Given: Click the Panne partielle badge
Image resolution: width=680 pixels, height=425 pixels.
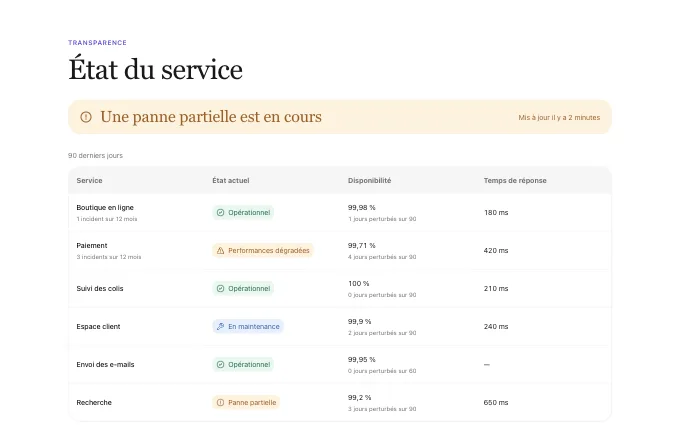Looking at the screenshot, I should point(246,402).
